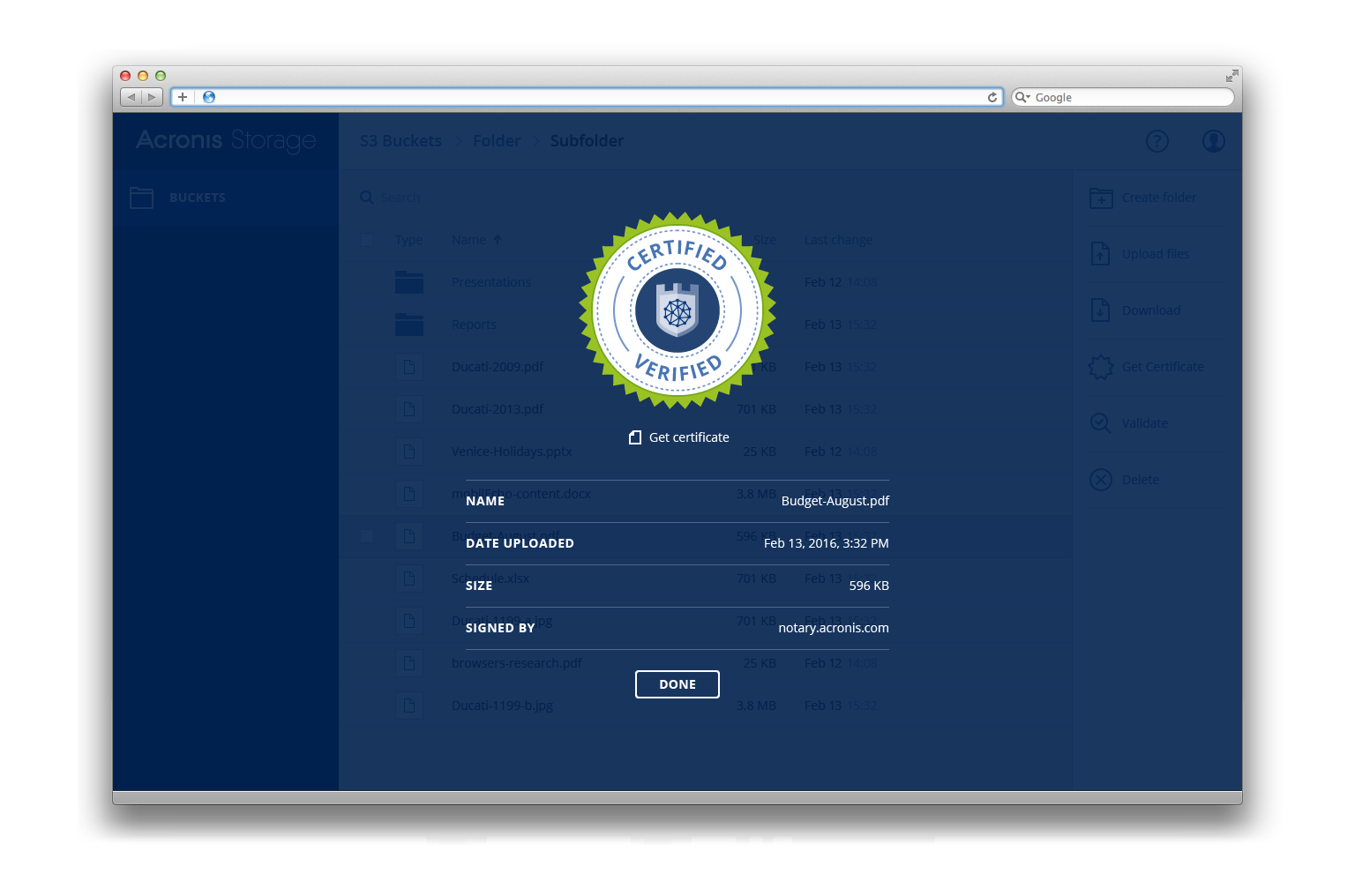Click the Upload files icon
The height and width of the screenshot is (896, 1355).
click(1101, 254)
